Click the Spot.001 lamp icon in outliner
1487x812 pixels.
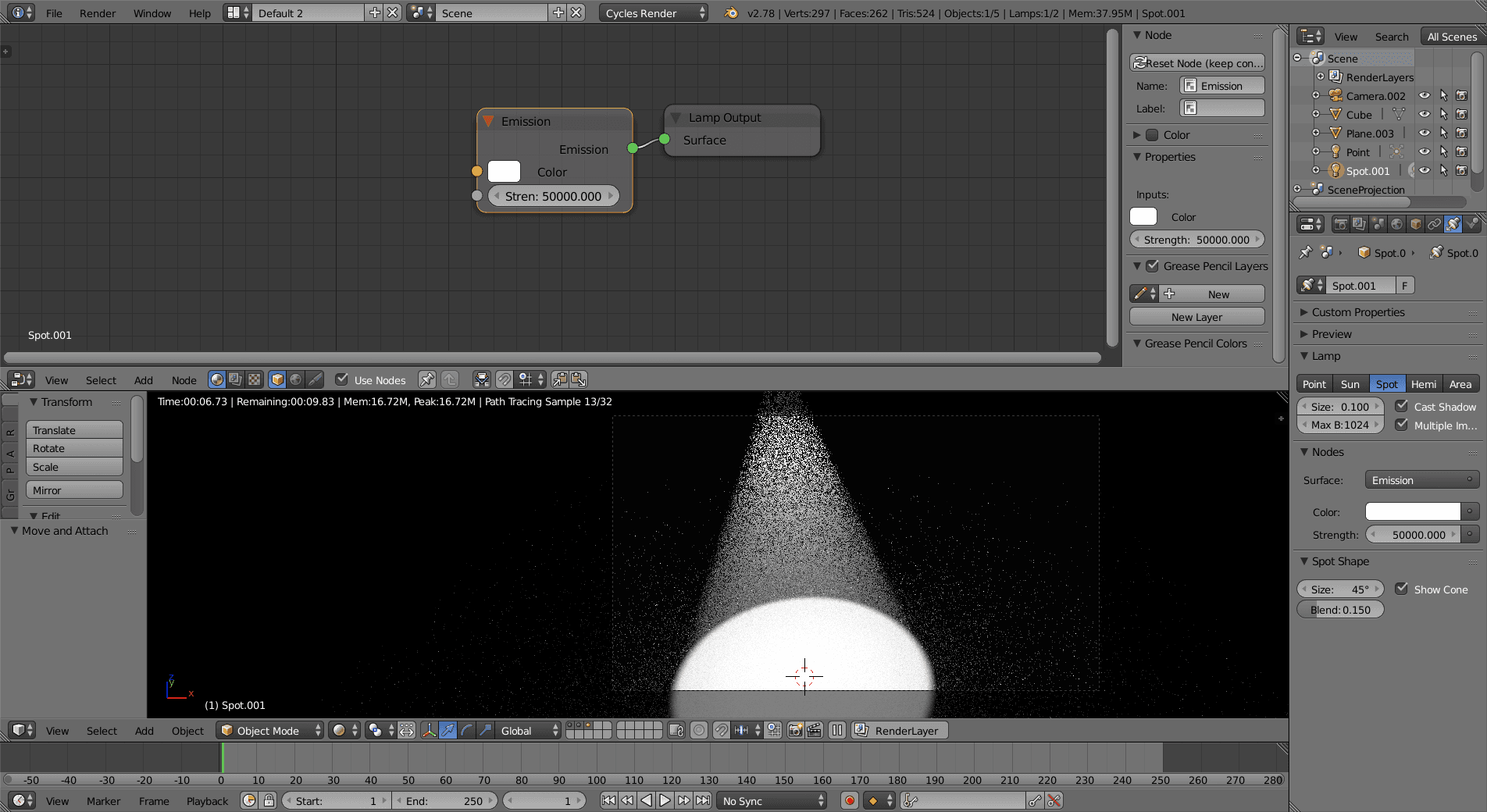coord(1336,171)
